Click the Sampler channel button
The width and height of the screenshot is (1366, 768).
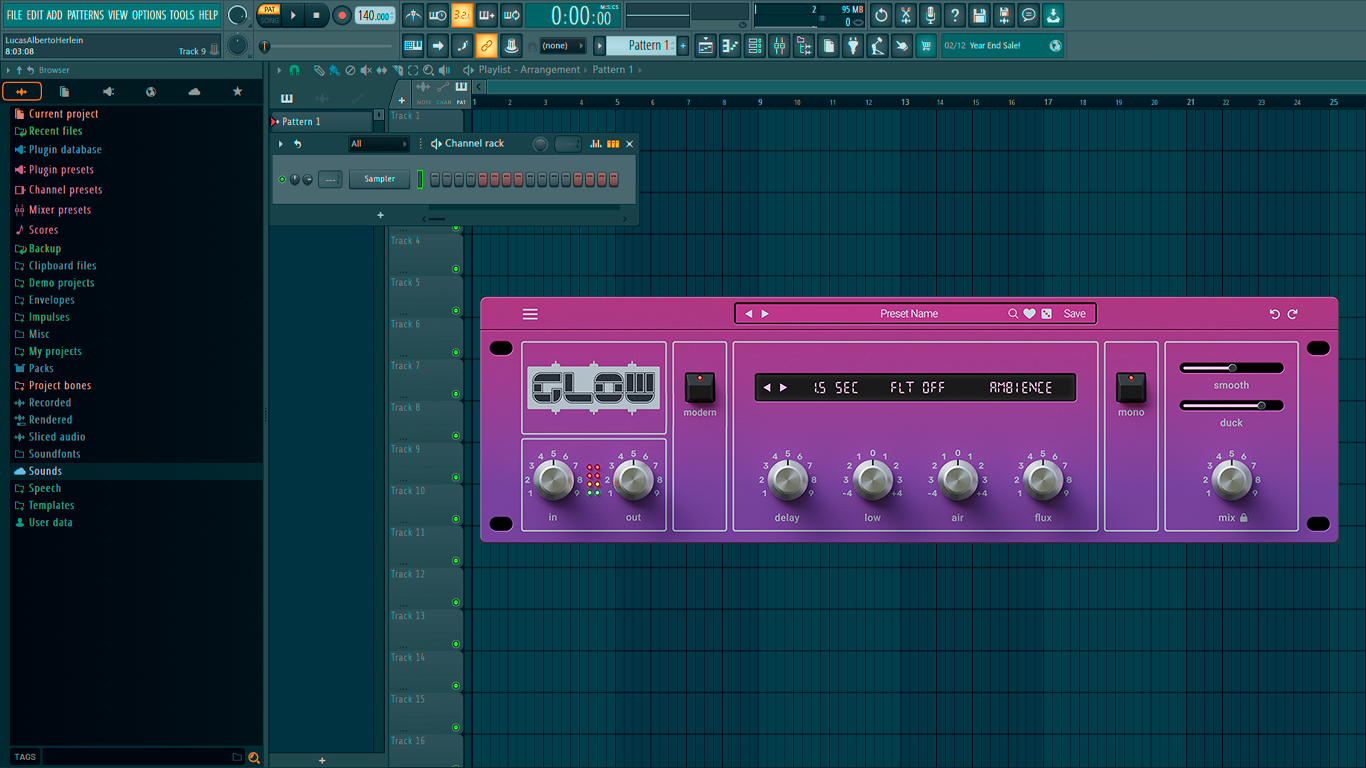tap(380, 179)
